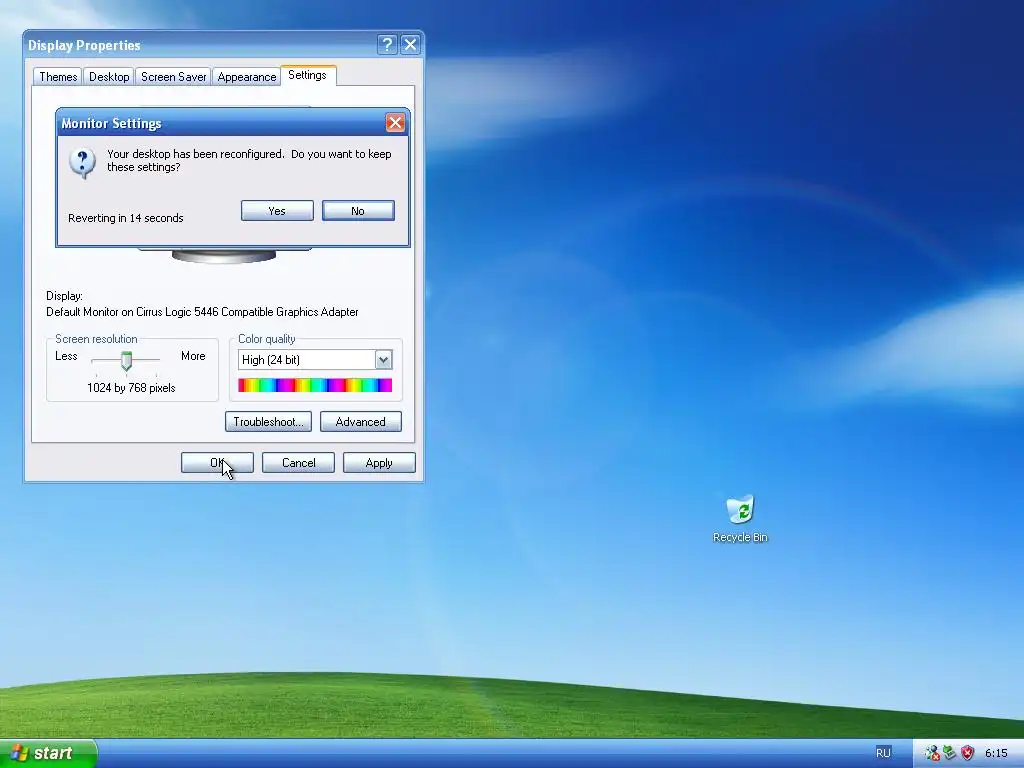Click the leftmost system tray icon by the language bar
1024x768 pixels.
point(932,753)
